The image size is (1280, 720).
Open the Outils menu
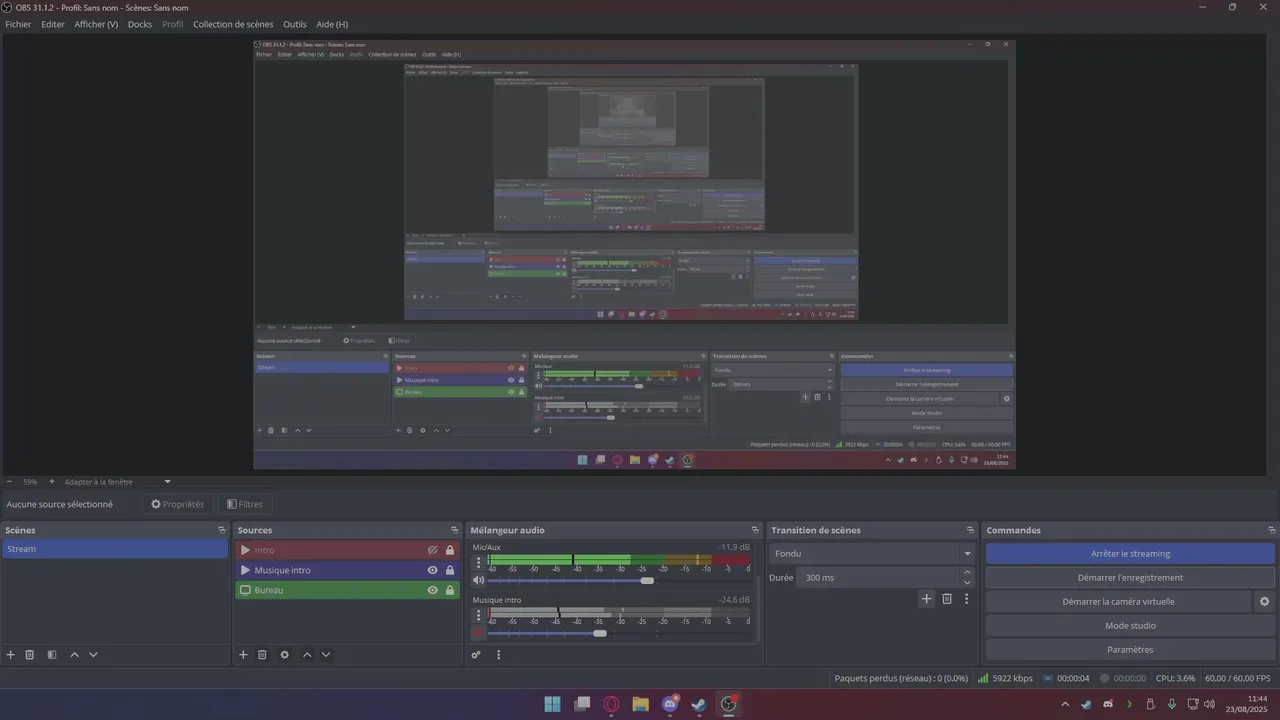(295, 24)
